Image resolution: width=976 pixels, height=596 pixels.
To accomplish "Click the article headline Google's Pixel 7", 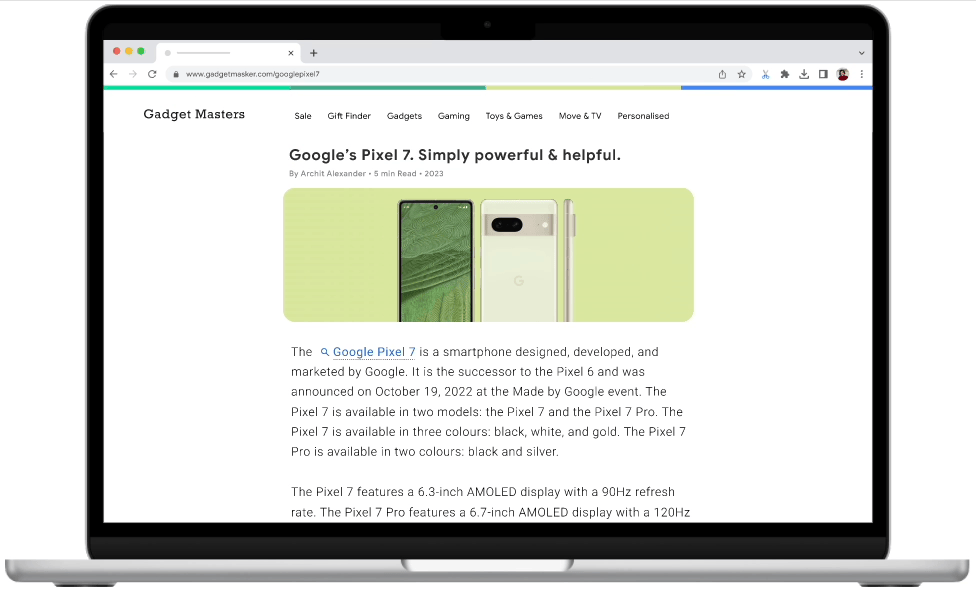I will pos(455,155).
